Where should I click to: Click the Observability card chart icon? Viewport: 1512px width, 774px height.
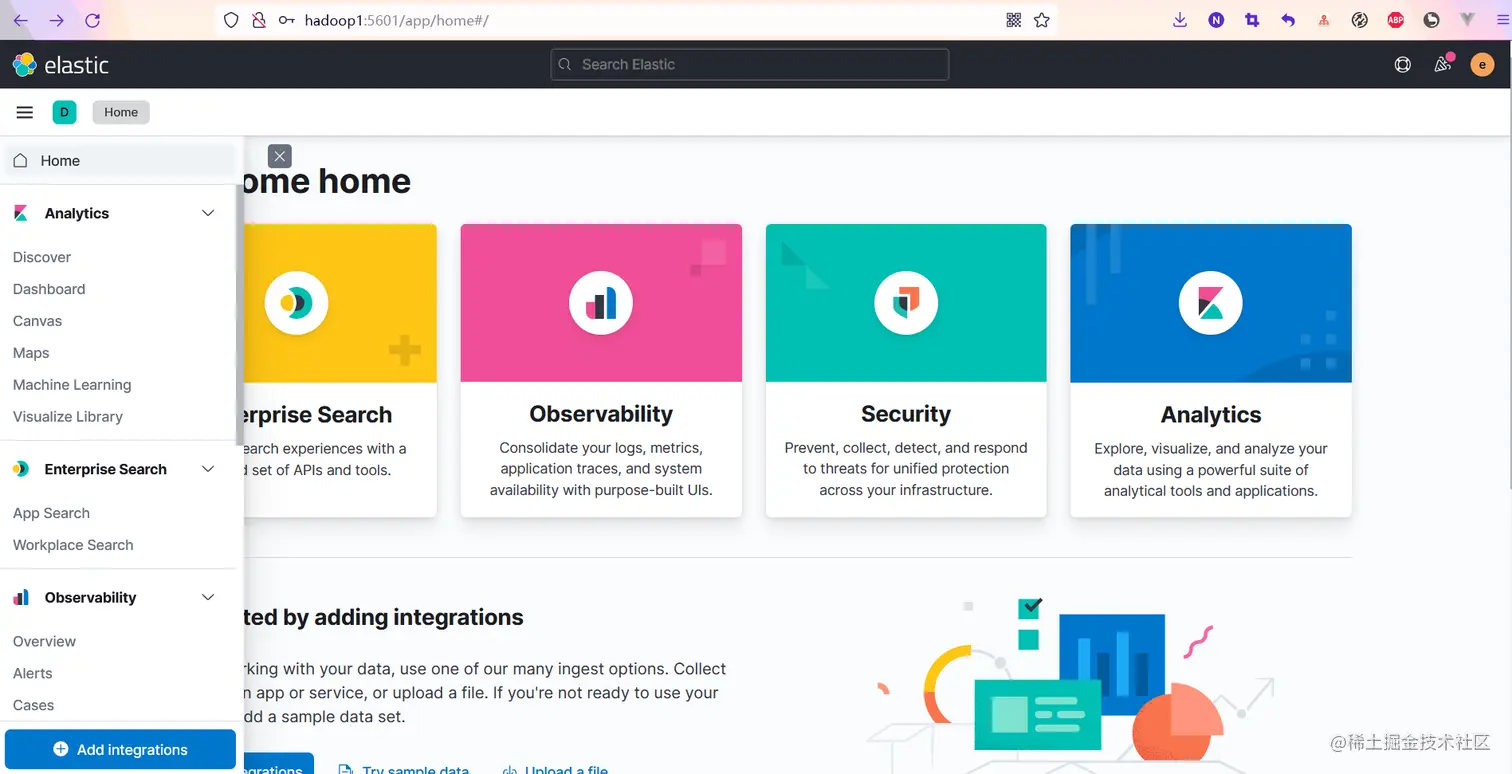[601, 303]
